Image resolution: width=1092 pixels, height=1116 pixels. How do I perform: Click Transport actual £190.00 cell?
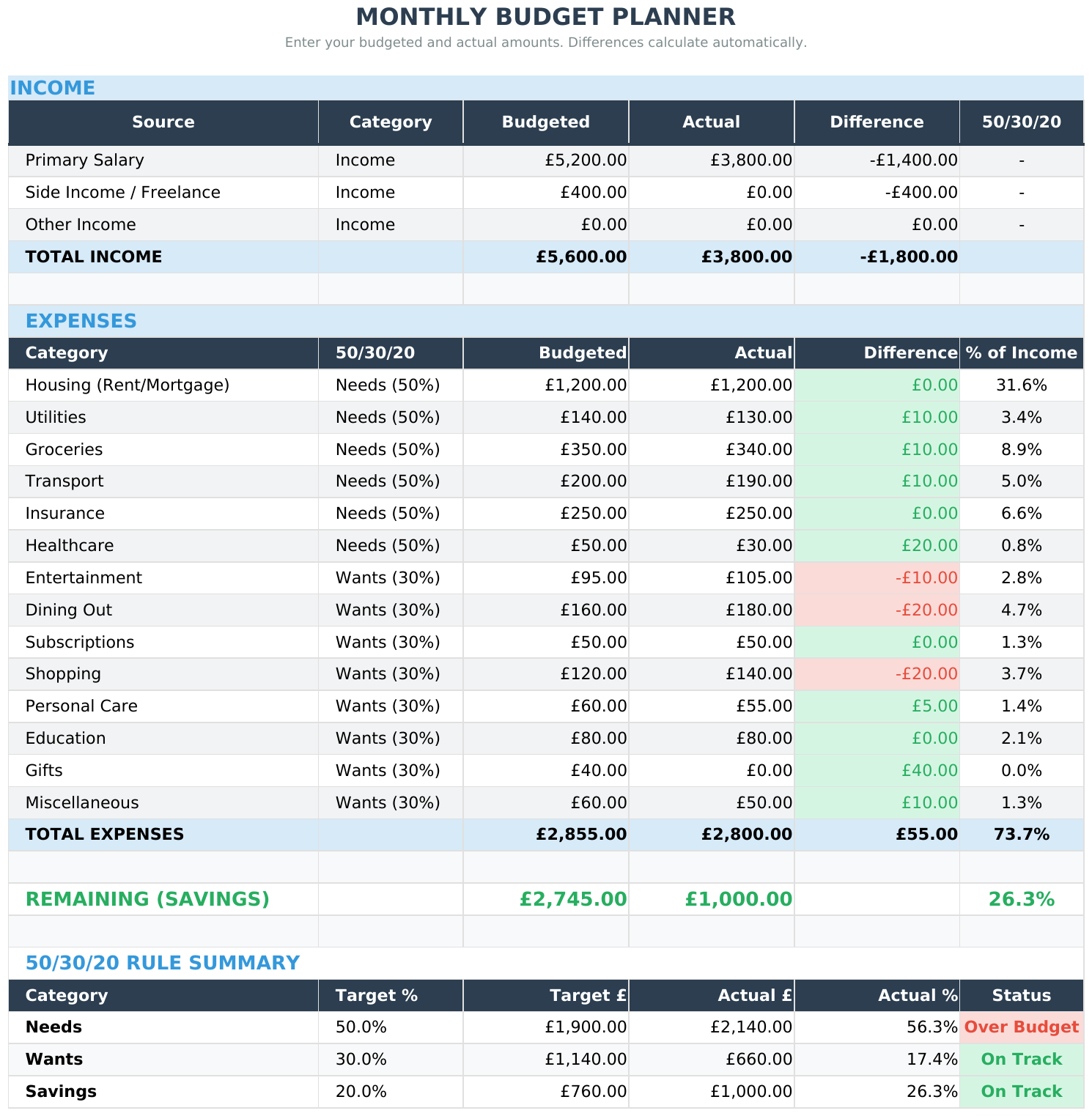[712, 481]
